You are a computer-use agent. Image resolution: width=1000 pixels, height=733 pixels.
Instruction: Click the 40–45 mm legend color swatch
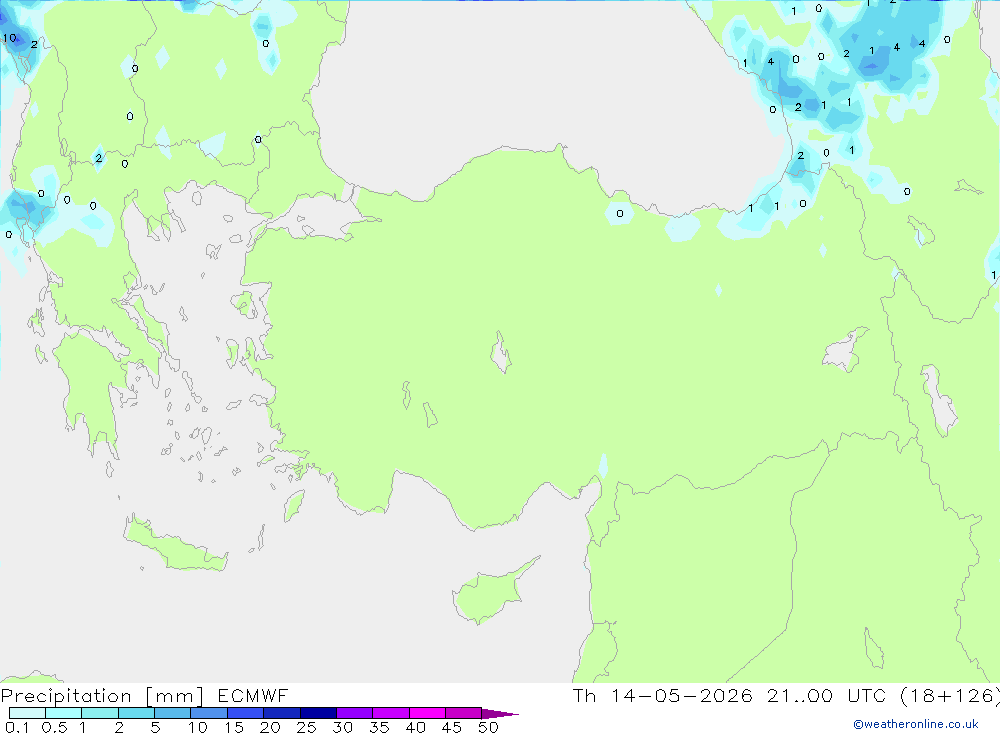click(427, 713)
